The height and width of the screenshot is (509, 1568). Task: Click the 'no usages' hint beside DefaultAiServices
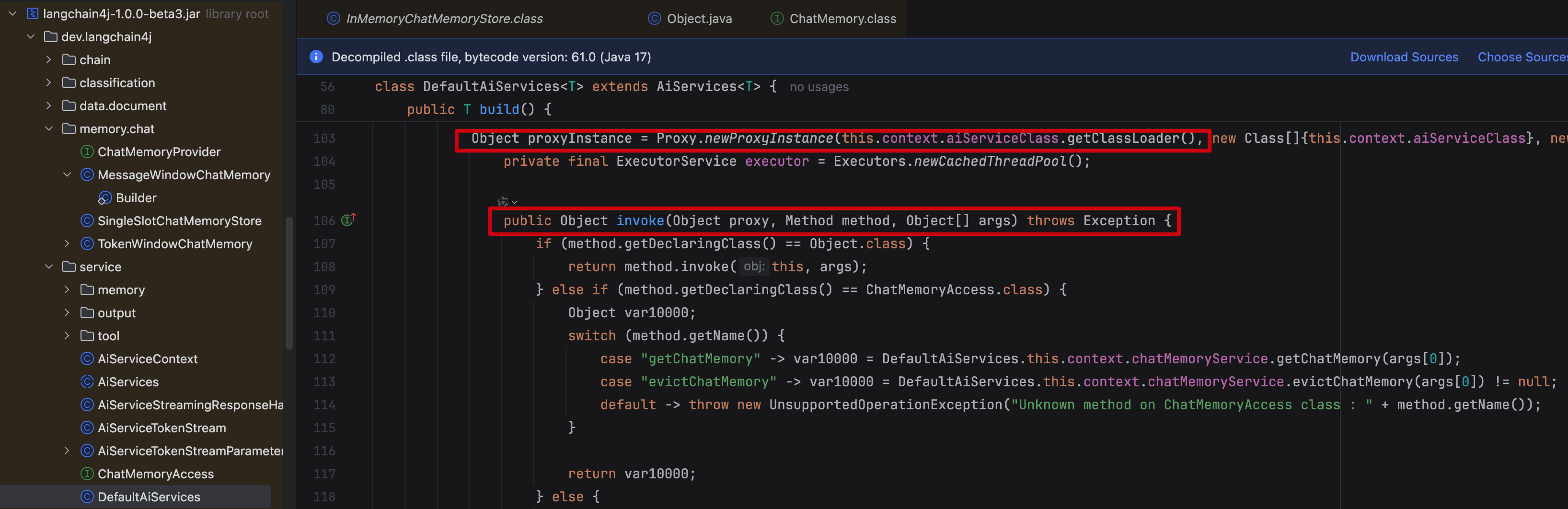point(819,87)
